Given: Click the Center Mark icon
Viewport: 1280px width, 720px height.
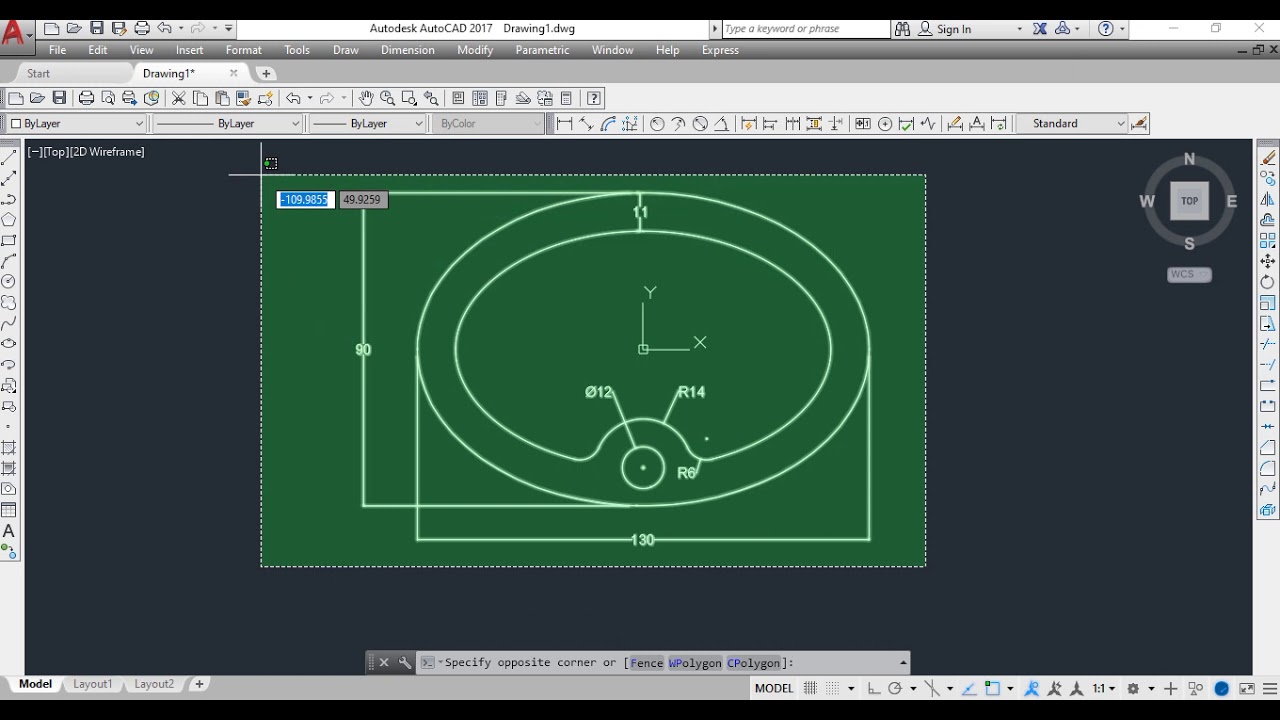Looking at the screenshot, I should 885,124.
